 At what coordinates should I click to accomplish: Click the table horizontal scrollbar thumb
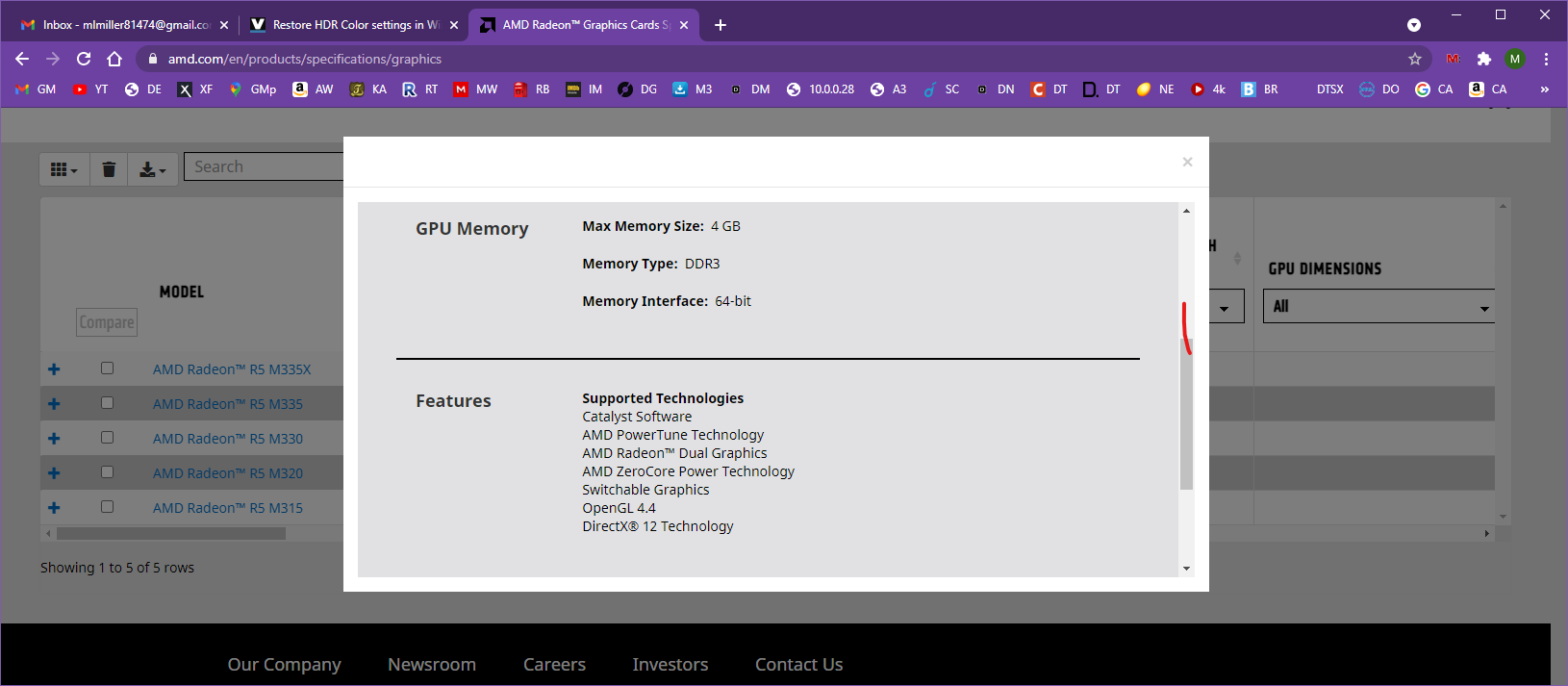click(171, 533)
